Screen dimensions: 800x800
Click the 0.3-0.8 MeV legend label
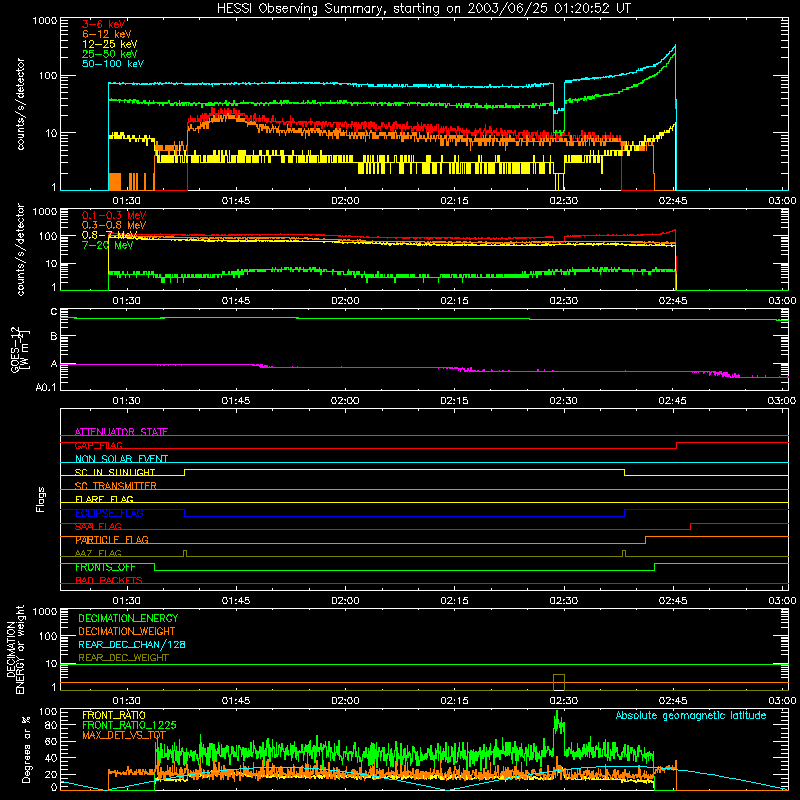114,226
